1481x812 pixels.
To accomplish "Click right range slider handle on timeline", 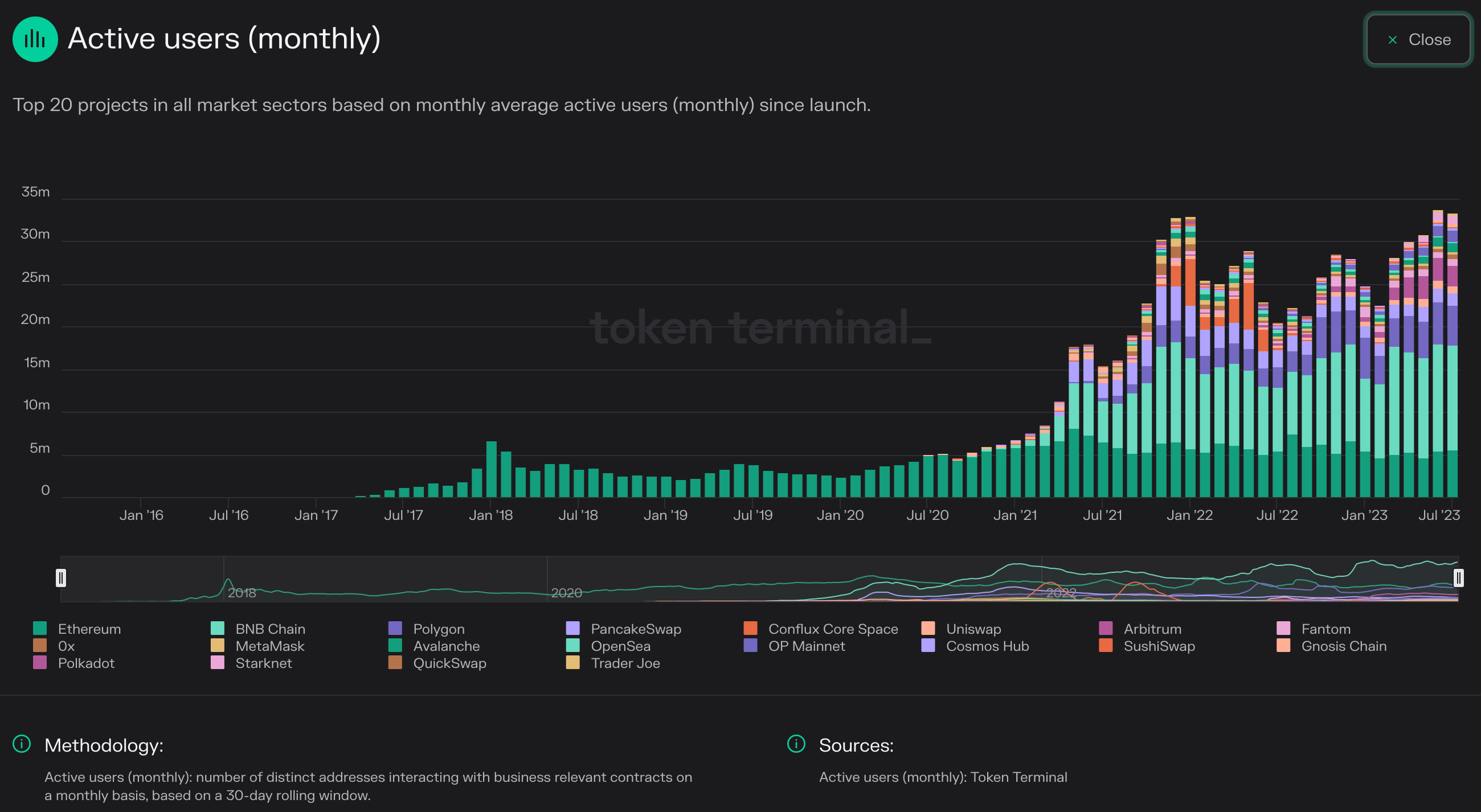I will click(x=1458, y=577).
